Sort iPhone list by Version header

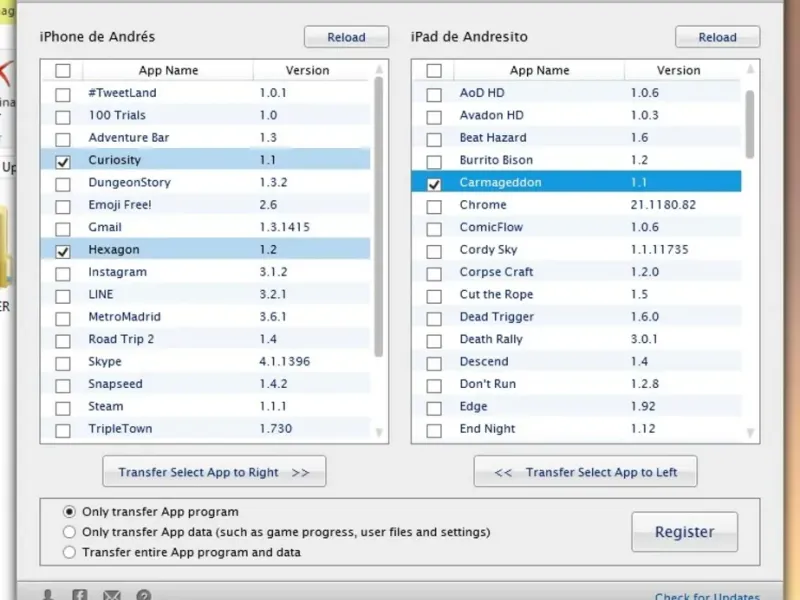click(x=307, y=70)
